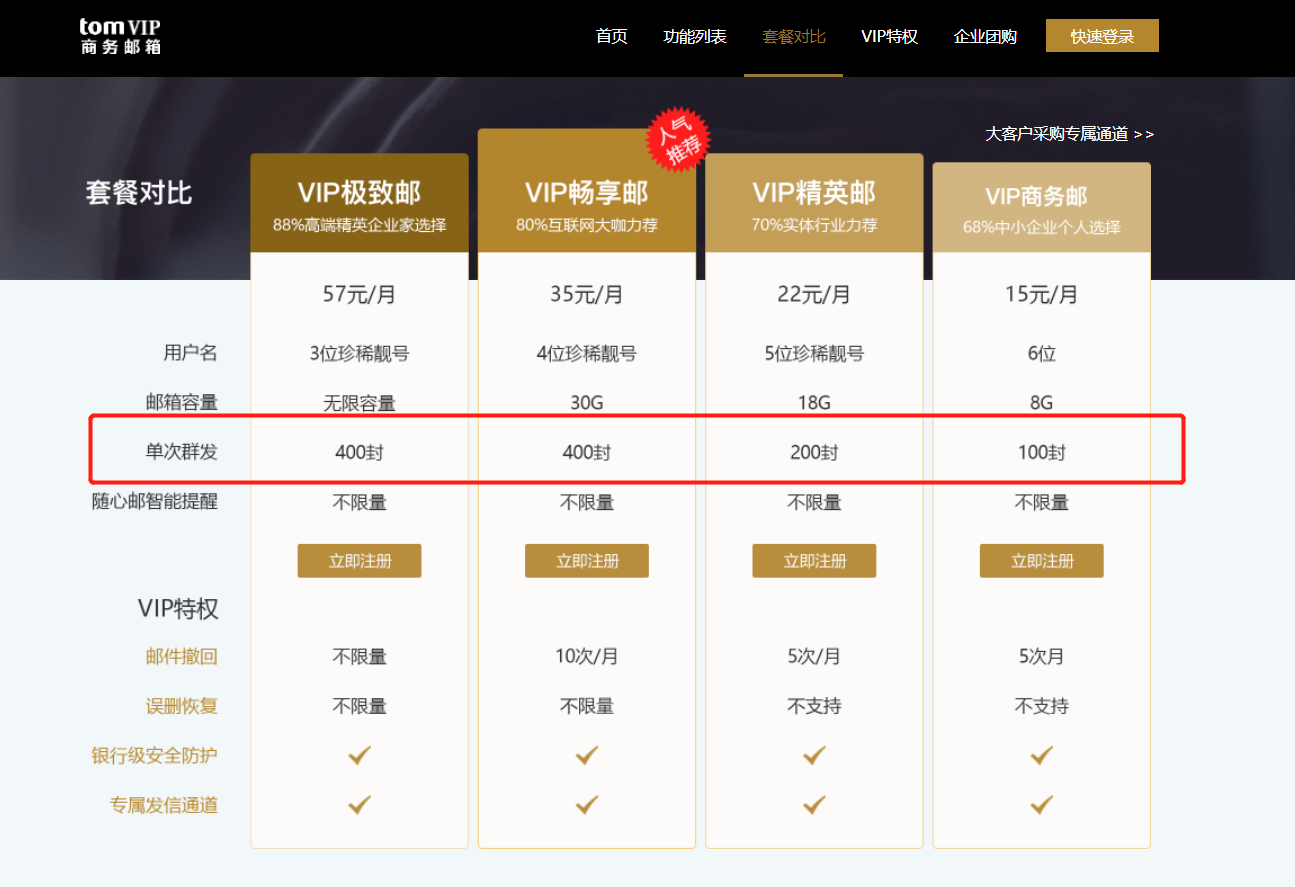
Task: Click the 银行级安全防护 privilege label
Action: pyautogui.click(x=154, y=755)
